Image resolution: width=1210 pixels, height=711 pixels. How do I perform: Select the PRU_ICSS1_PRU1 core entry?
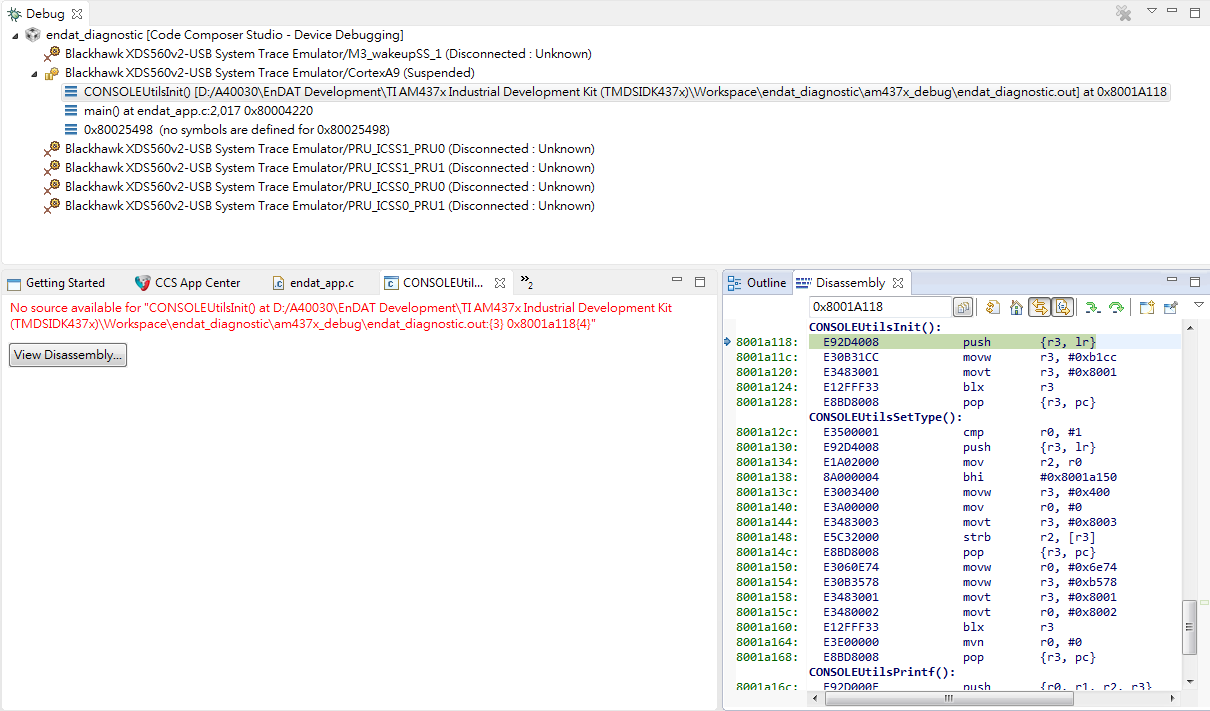point(330,168)
